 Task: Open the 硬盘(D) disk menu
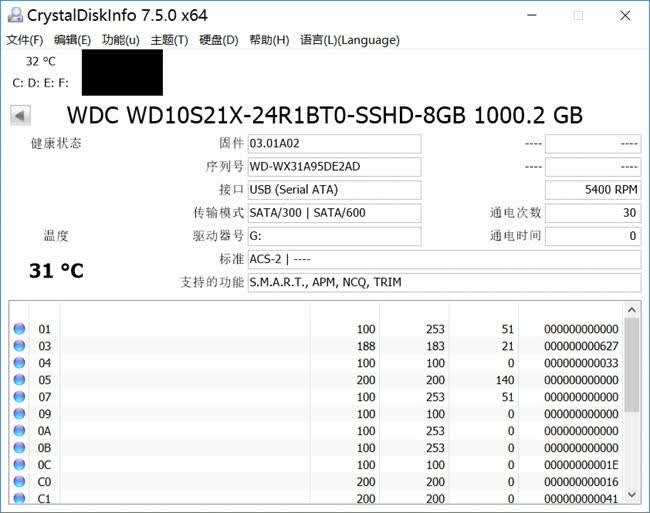[218, 40]
